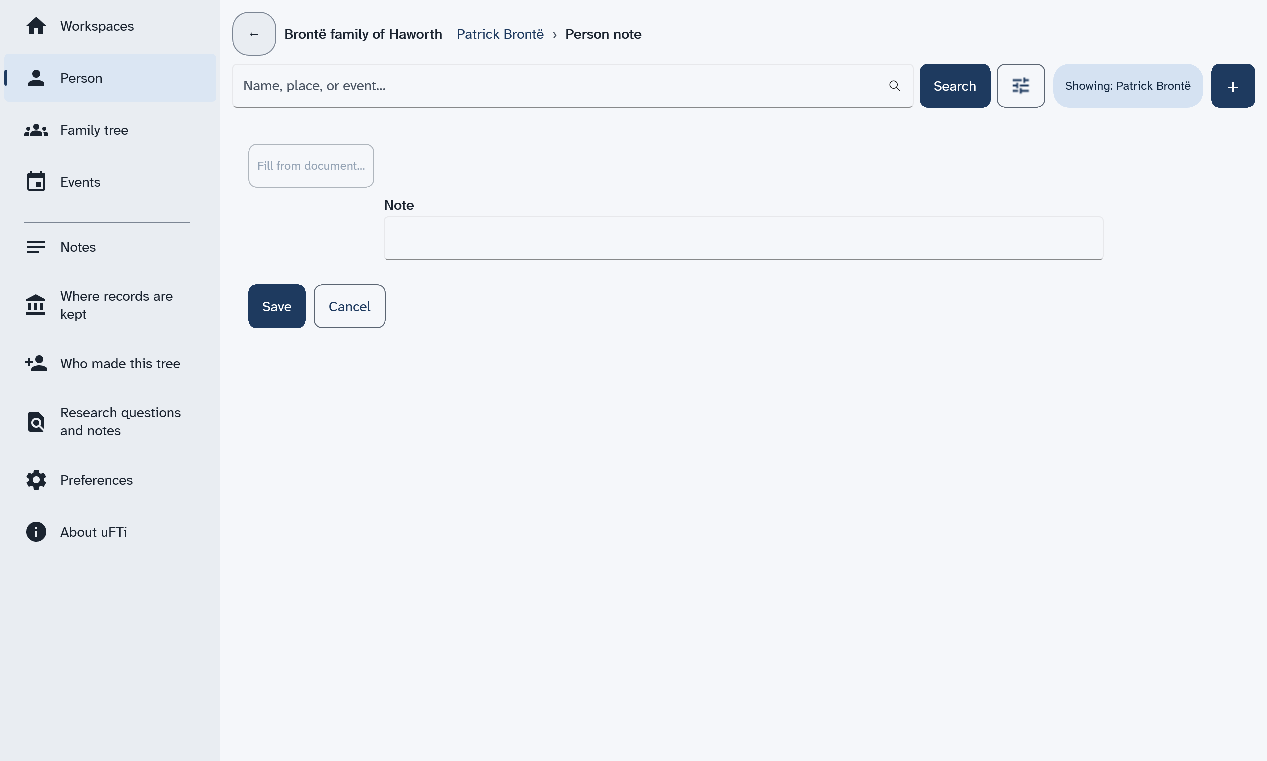Click the Workspaces home icon
1267x761 pixels.
(x=36, y=26)
